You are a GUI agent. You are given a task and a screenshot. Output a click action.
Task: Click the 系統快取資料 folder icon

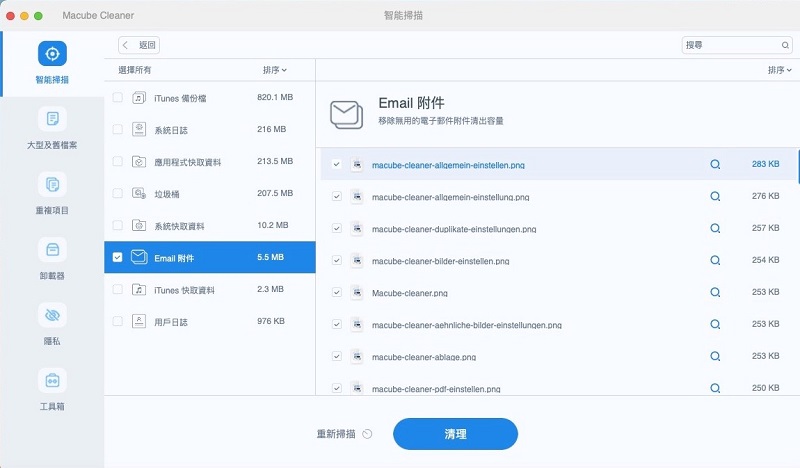139,225
